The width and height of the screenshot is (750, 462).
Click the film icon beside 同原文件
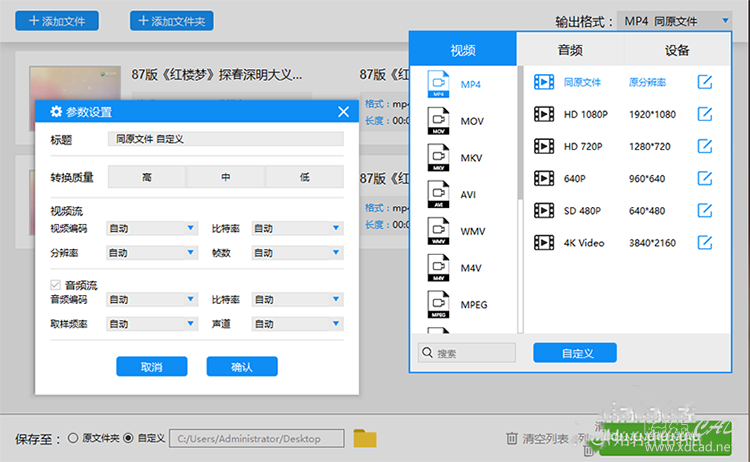click(x=544, y=82)
